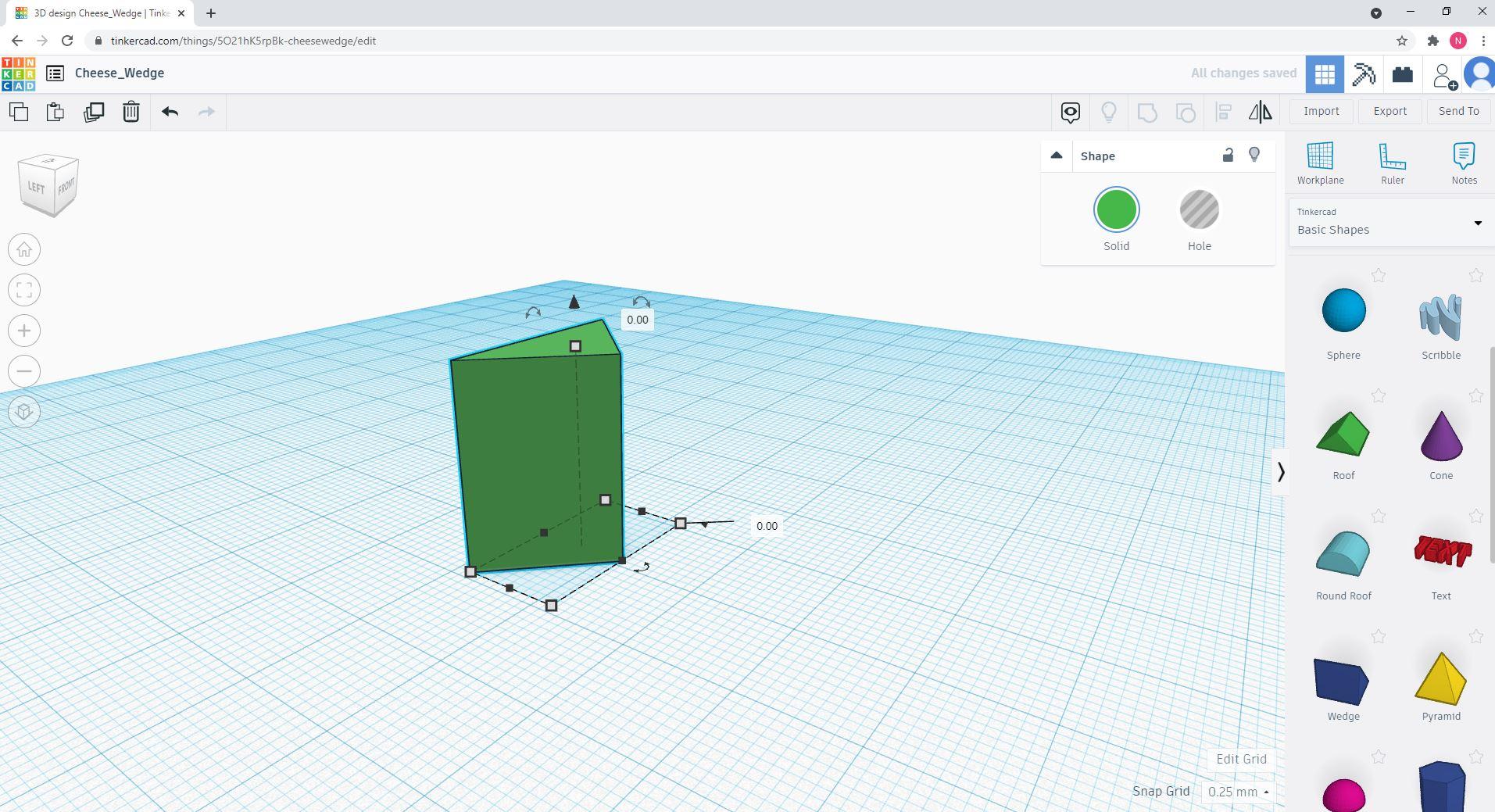Click the Group shapes icon

[x=1147, y=112]
